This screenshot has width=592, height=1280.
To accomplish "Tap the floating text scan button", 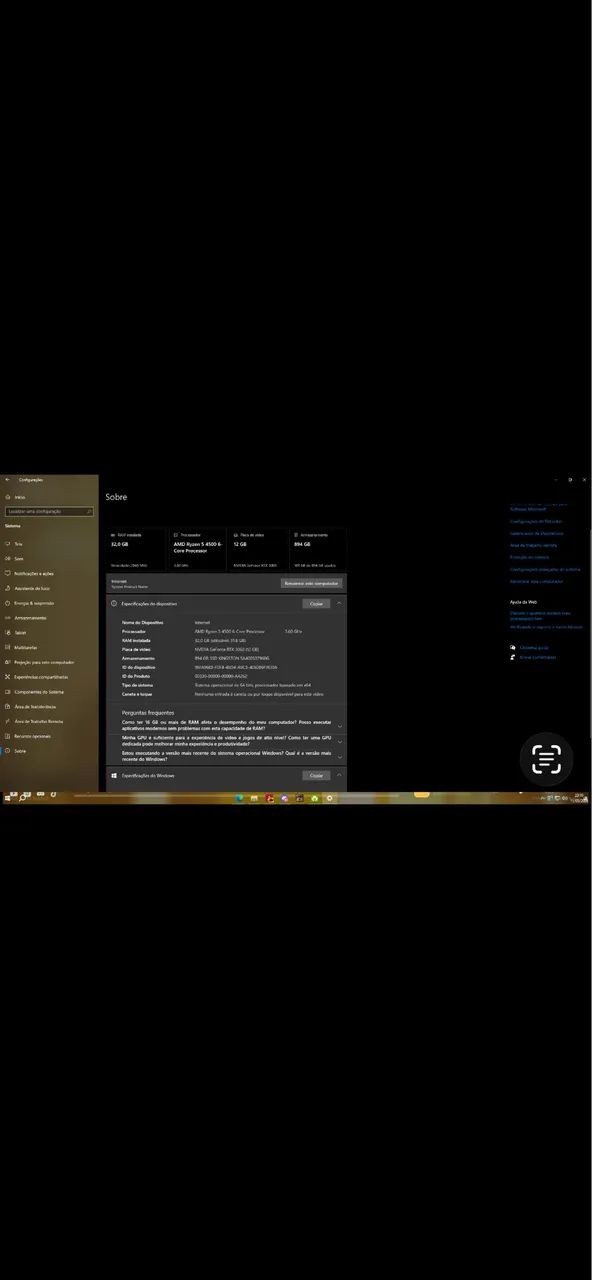I will (x=546, y=760).
